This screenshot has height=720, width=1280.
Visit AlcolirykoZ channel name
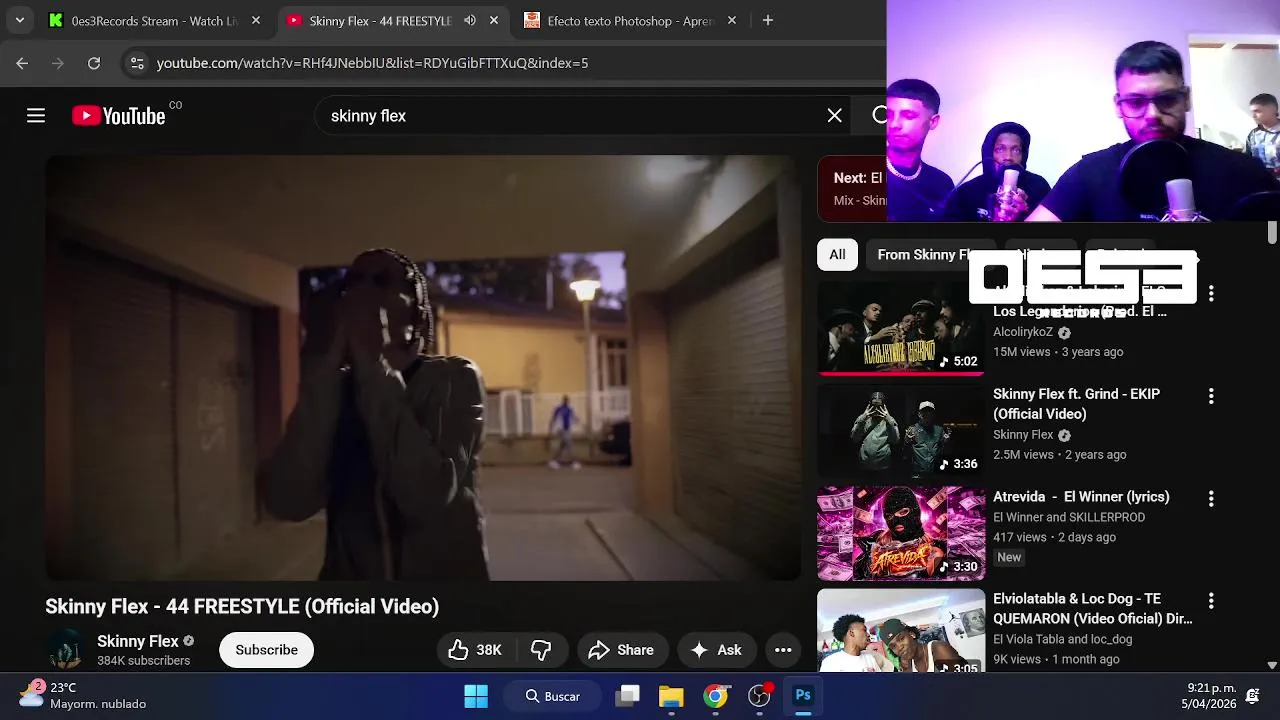pyautogui.click(x=1023, y=332)
